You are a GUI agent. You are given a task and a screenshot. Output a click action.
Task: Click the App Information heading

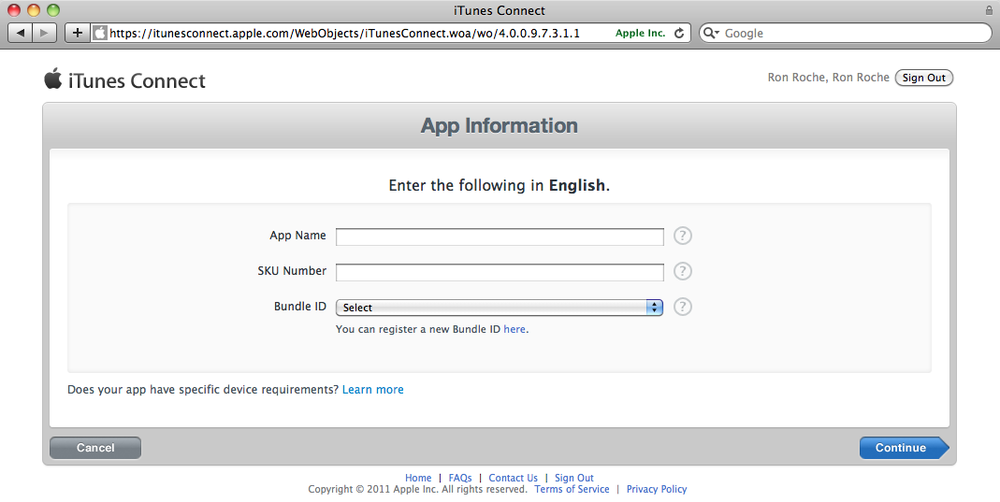pos(499,126)
